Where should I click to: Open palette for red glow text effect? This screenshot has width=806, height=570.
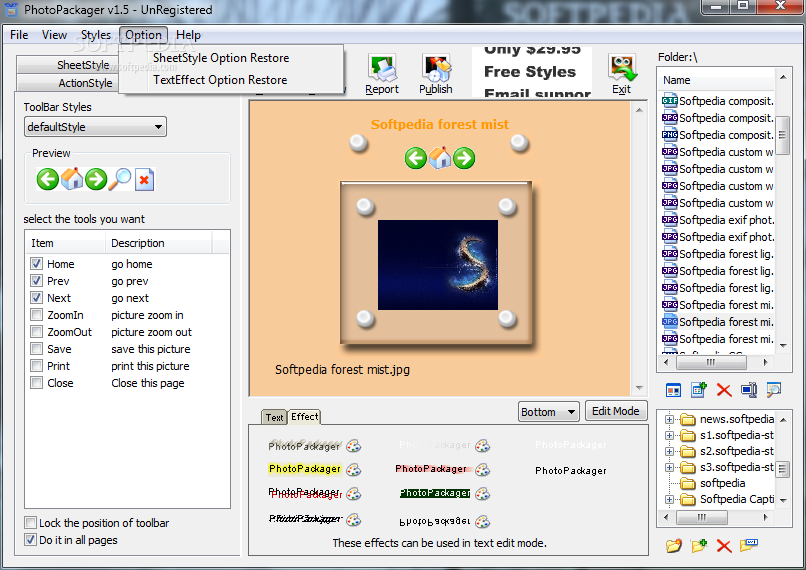(x=482, y=469)
